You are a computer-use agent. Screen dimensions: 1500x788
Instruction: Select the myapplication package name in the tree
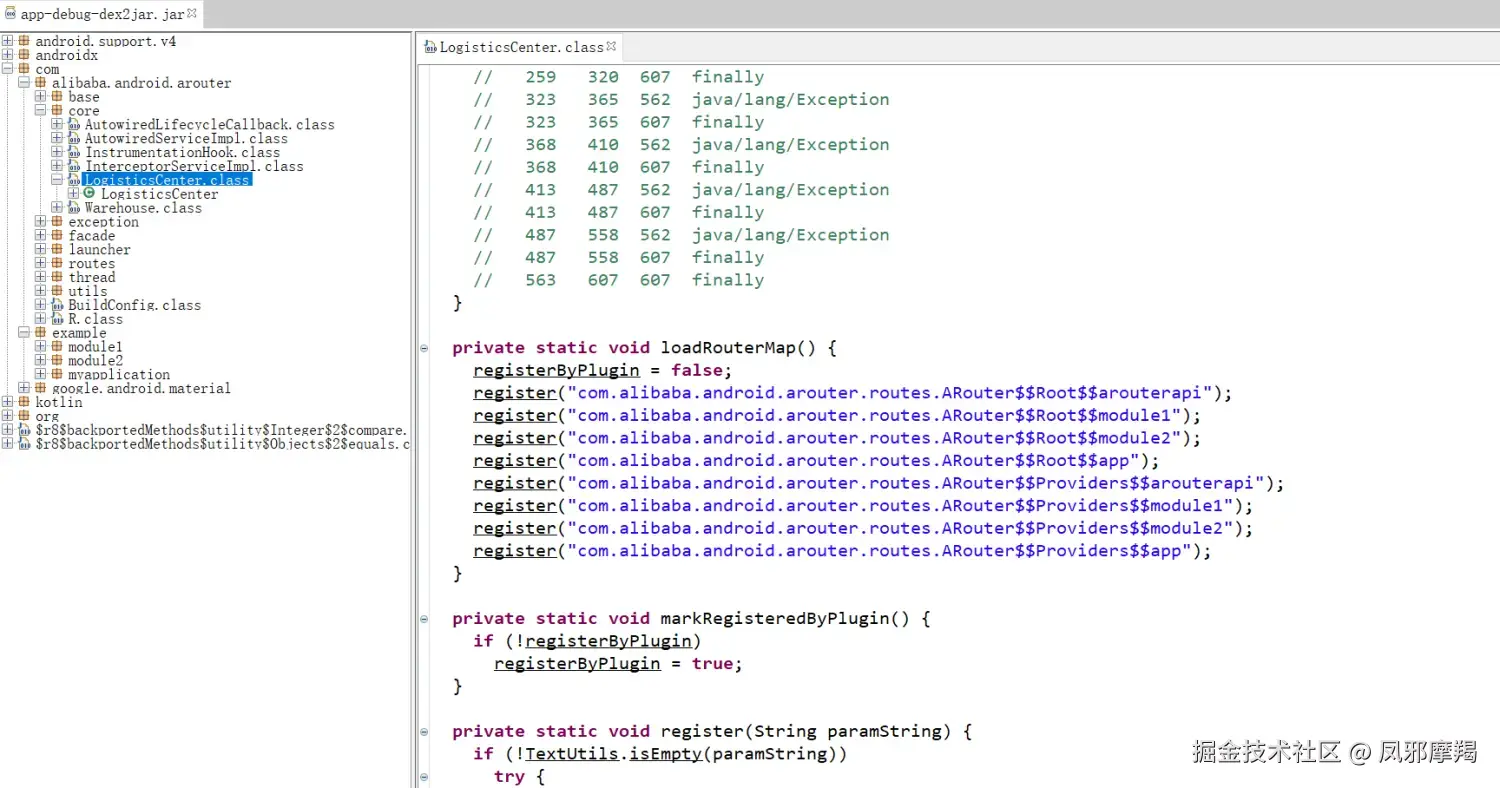pyautogui.click(x=119, y=375)
